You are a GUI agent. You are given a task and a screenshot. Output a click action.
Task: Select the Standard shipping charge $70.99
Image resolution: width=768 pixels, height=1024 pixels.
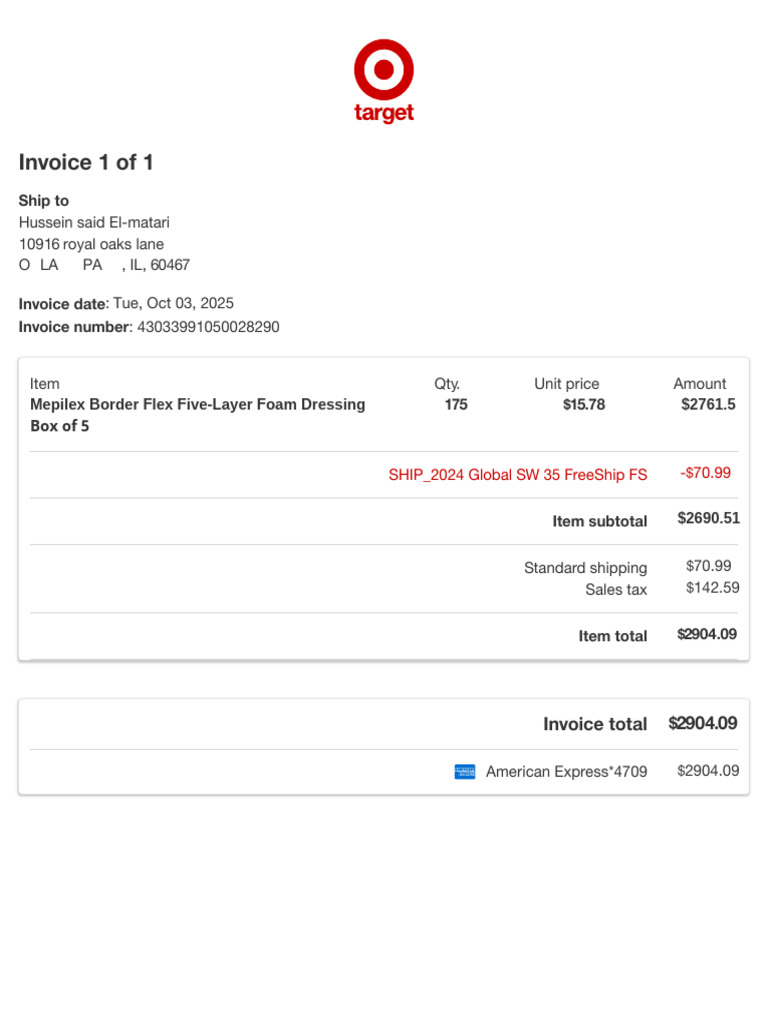[x=709, y=566]
